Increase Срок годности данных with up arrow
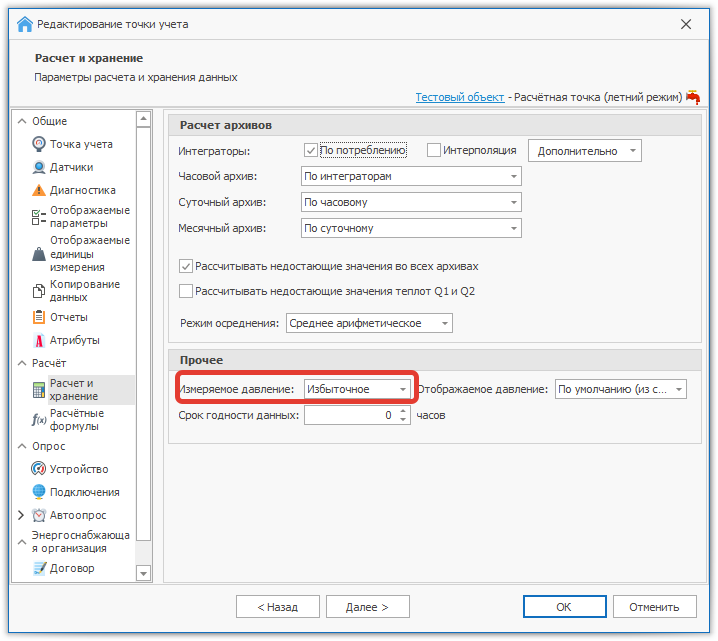The height and width of the screenshot is (641, 718). [x=403, y=410]
